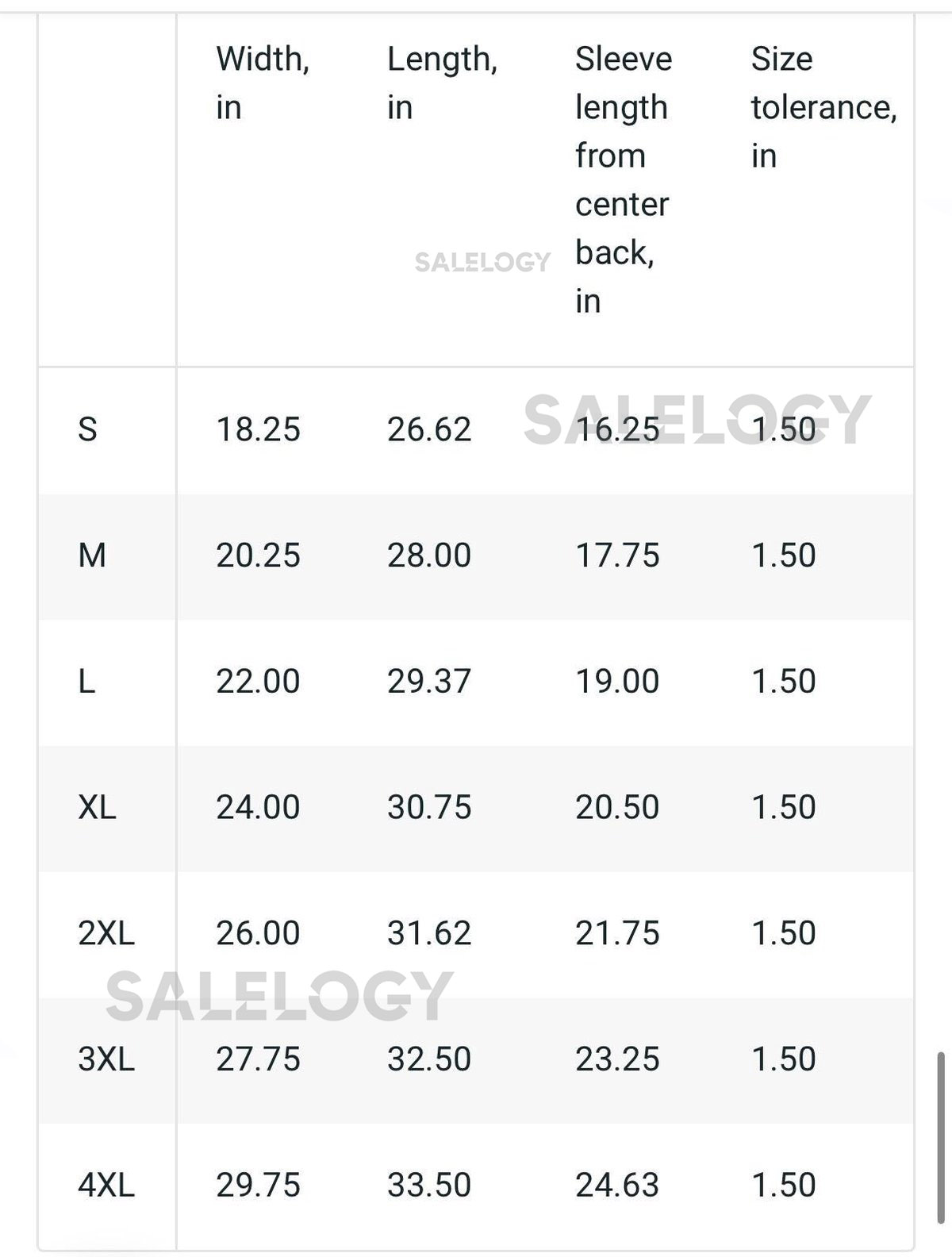Click the "Sleeve length from center back" header
Viewport: 952px width, 1257px height.
pos(624,179)
